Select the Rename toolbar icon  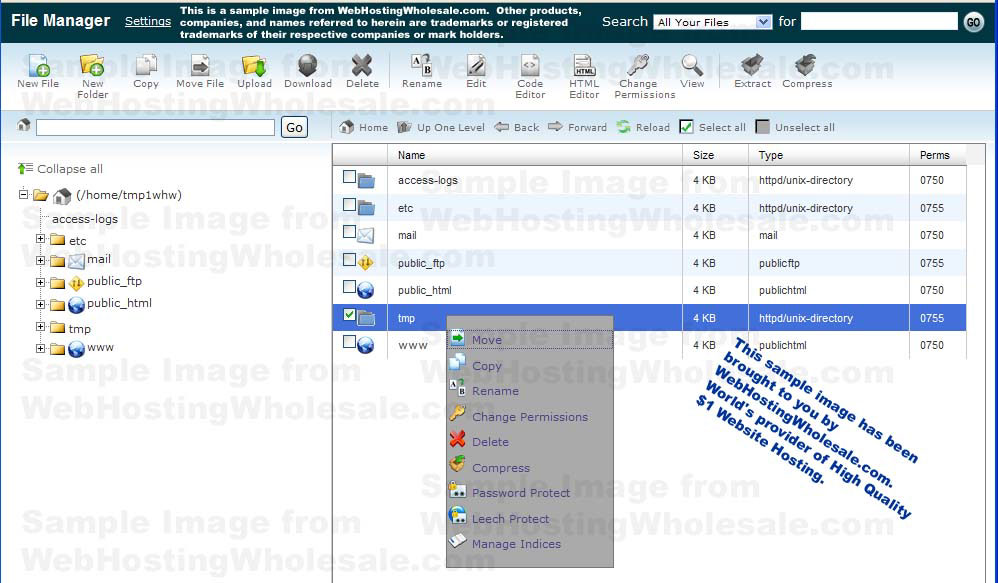421,65
